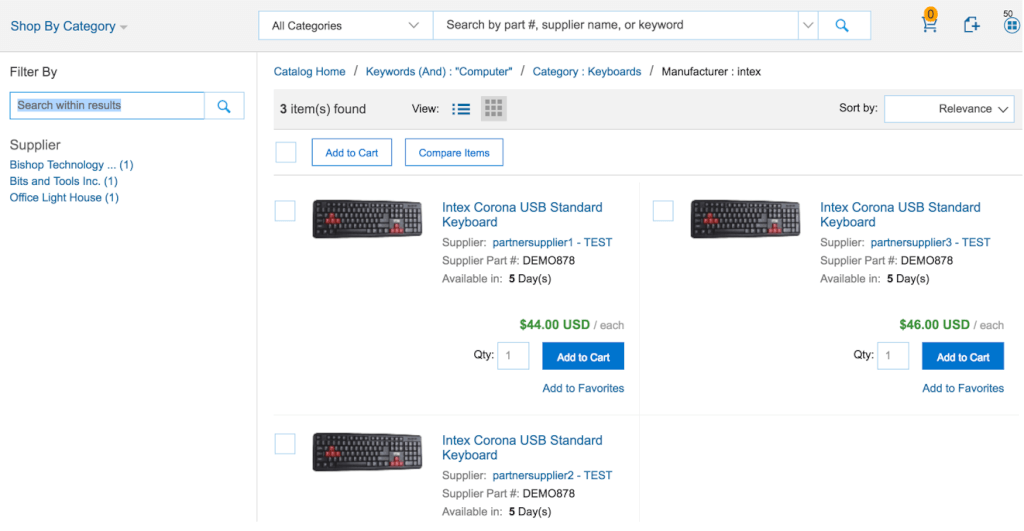Go to Catalog Home breadcrumb

click(310, 72)
